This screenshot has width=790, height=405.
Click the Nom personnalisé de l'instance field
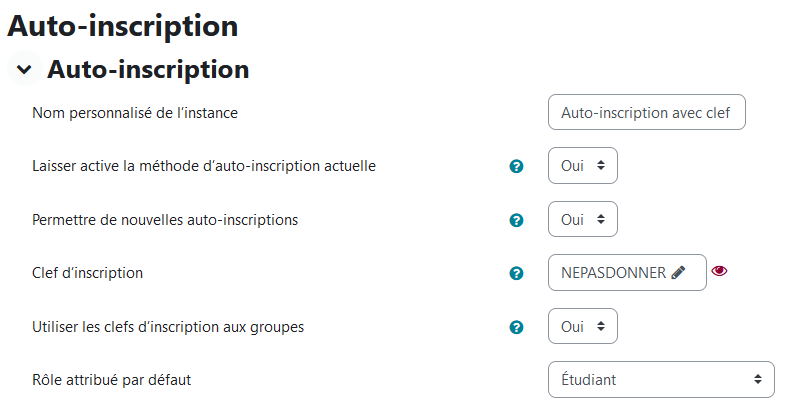(x=646, y=112)
